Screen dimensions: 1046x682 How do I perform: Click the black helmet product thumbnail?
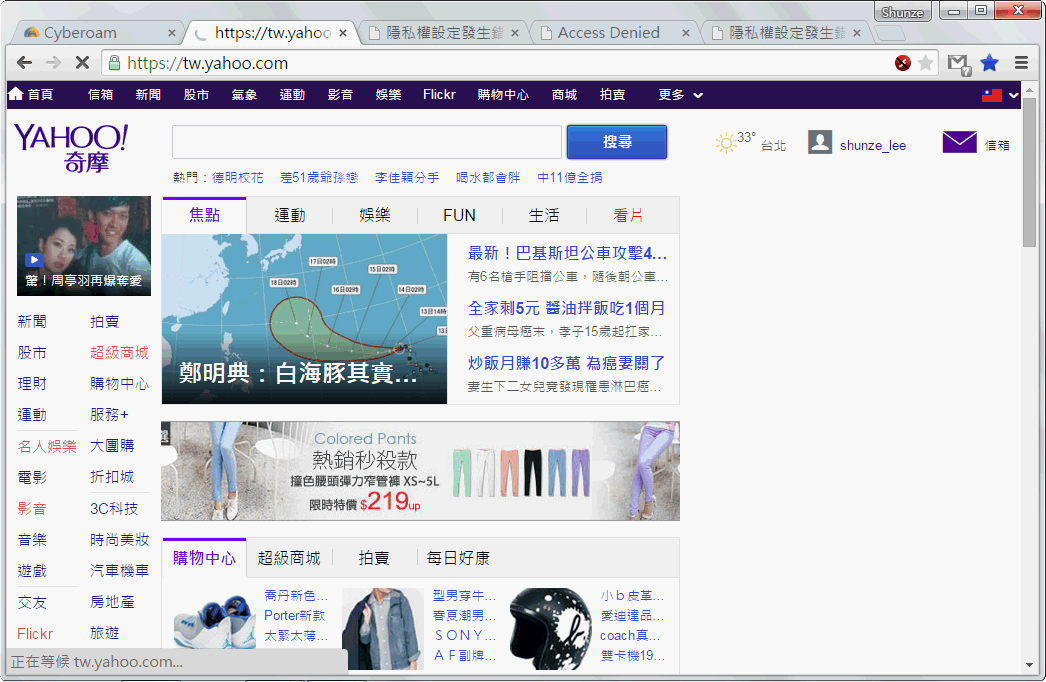click(x=550, y=629)
